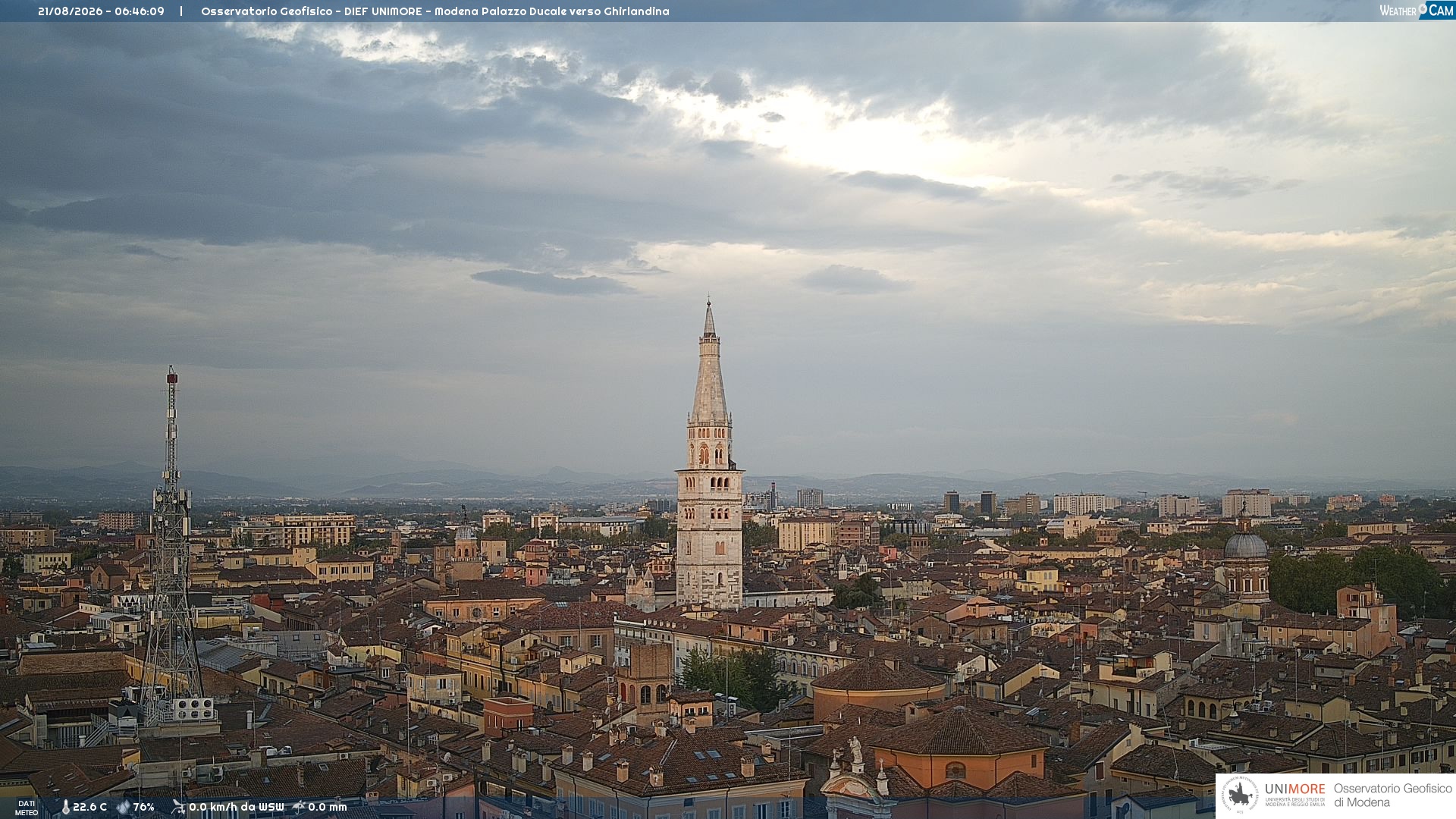This screenshot has width=1456, height=819.
Task: Click the thermometer temperature icon
Action: (x=65, y=808)
